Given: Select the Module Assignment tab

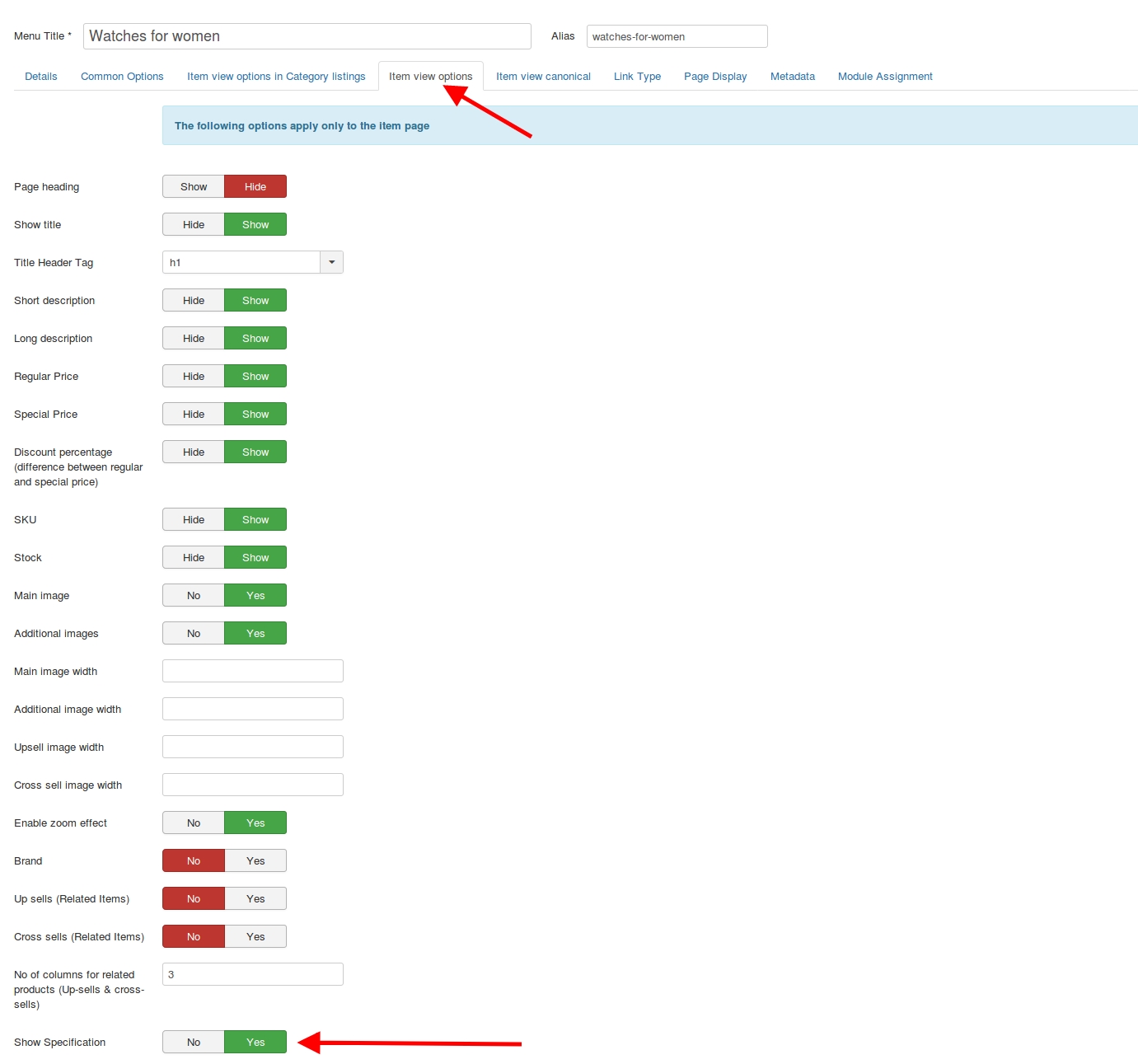Looking at the screenshot, I should click(885, 77).
